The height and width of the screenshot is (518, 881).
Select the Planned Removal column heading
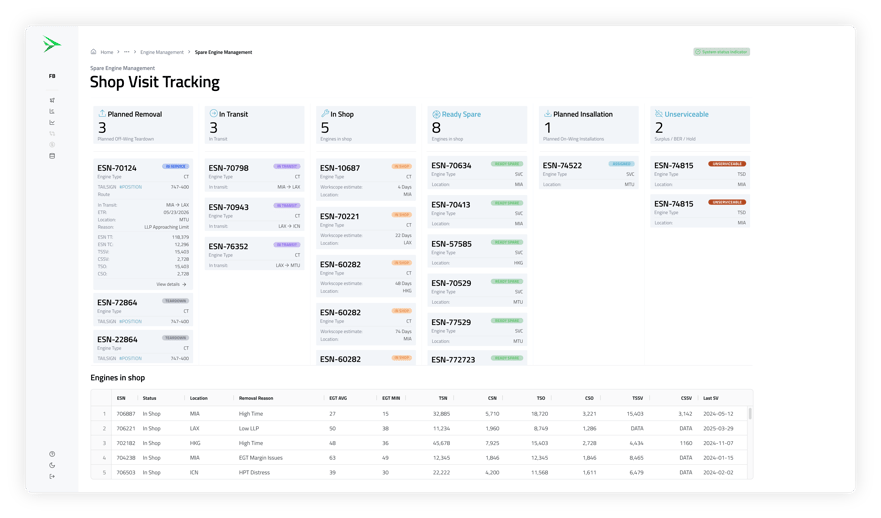[x=135, y=114]
